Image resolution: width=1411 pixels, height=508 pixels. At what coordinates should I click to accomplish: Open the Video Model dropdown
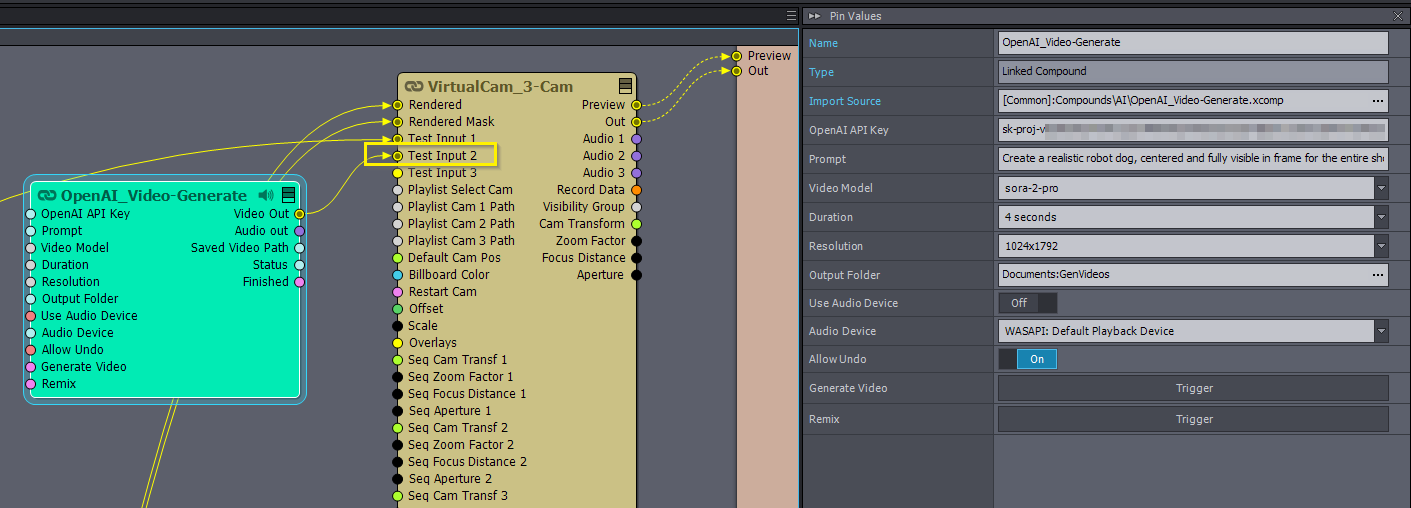coord(1381,188)
